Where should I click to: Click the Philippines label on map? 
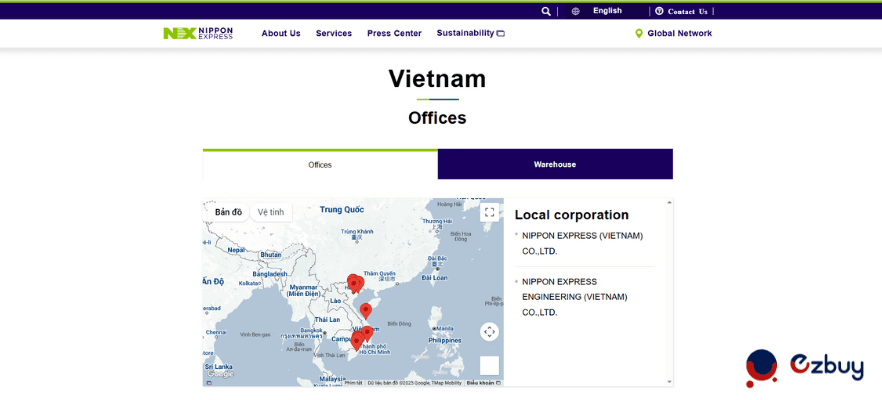click(x=444, y=340)
